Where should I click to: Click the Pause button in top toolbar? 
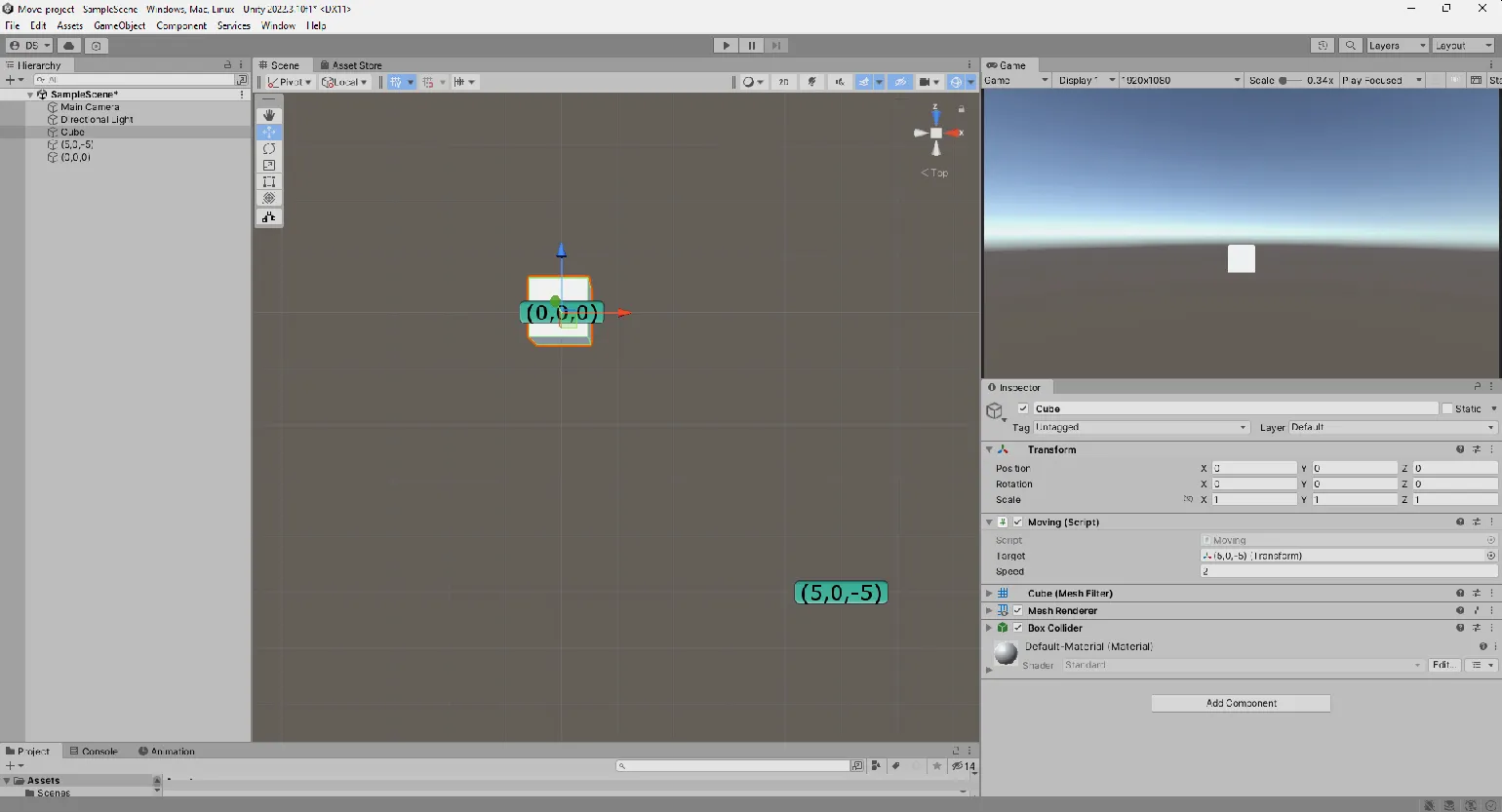pyautogui.click(x=751, y=46)
